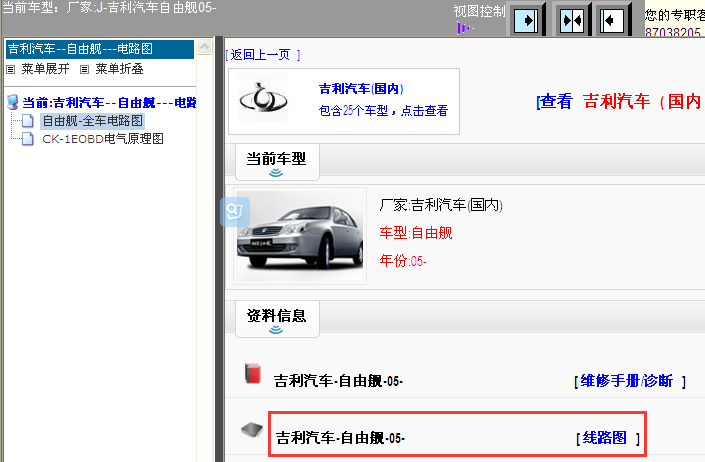
Task: Click 包含25个车型，点击查看 link
Action: 383,111
